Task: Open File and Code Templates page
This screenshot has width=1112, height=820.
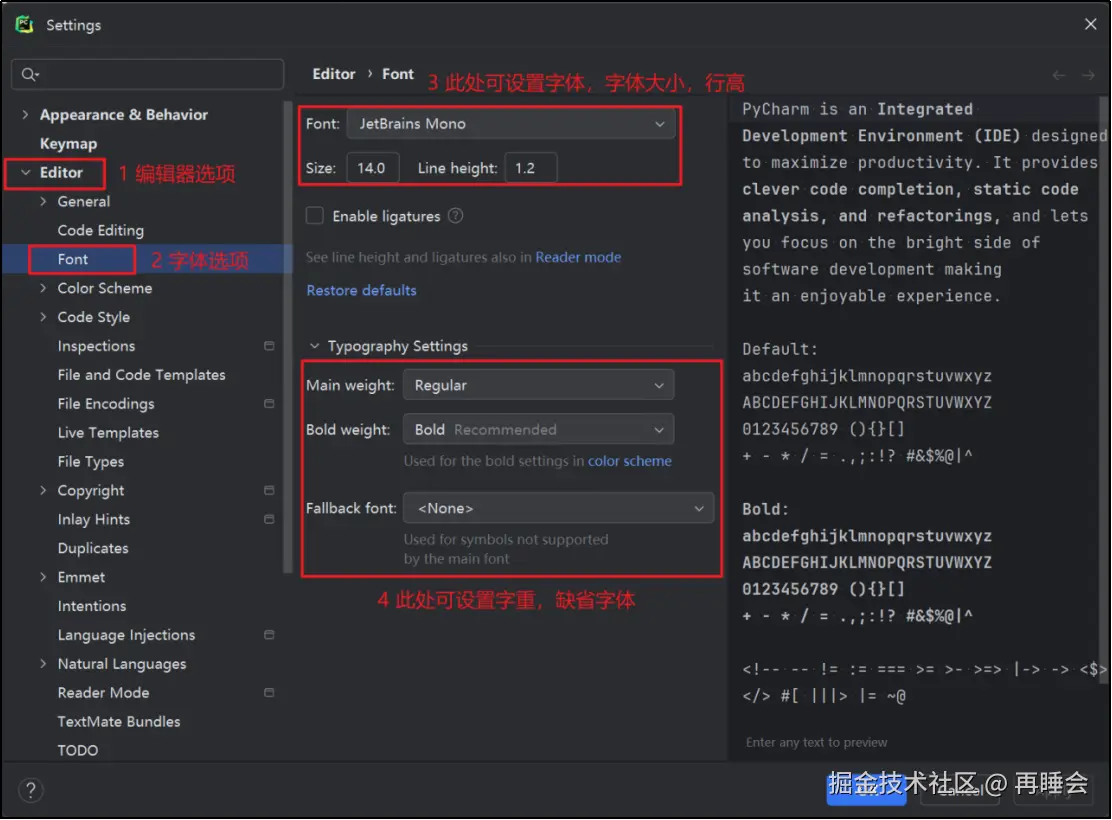Action: 142,375
